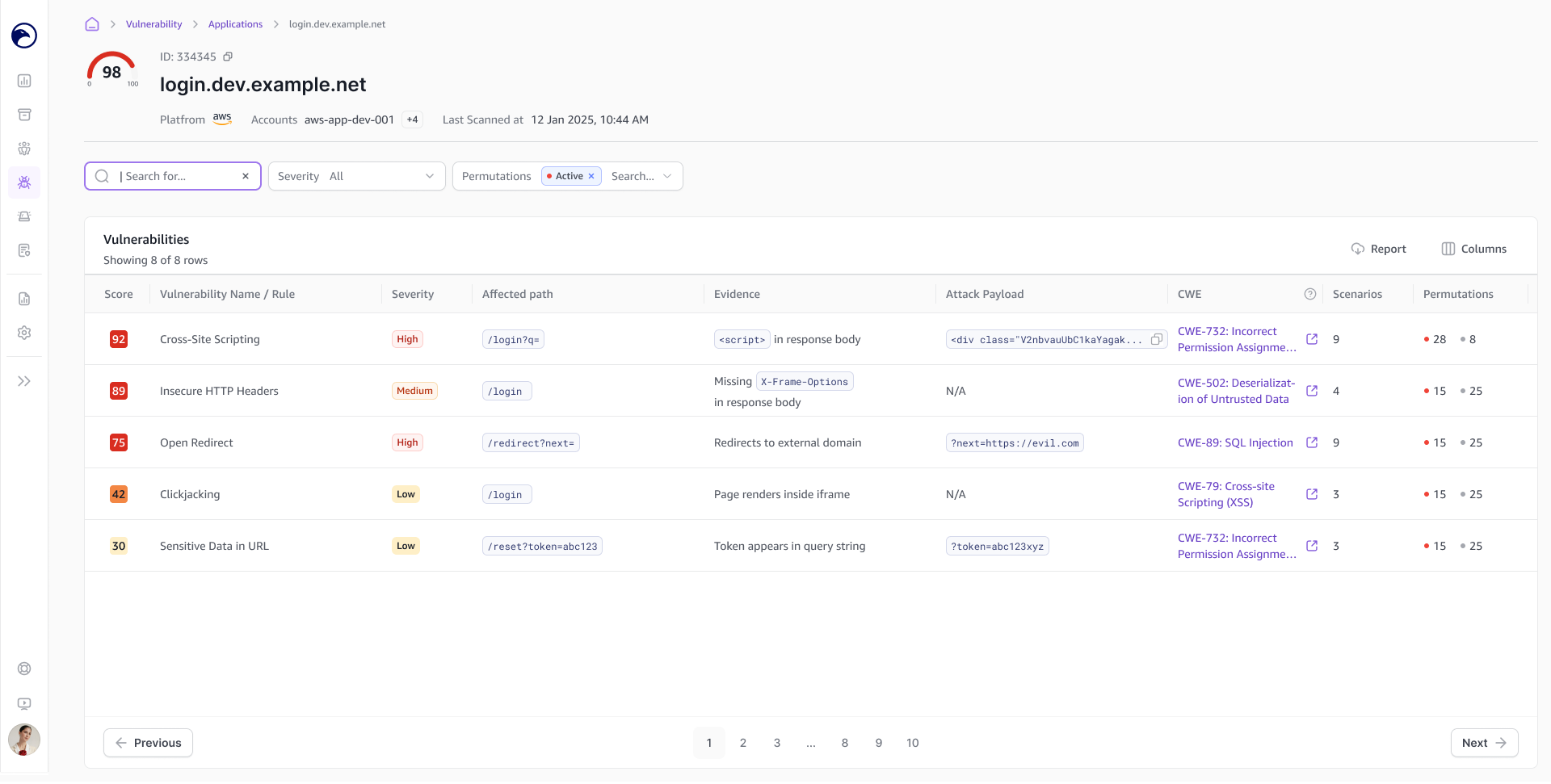
Task: Click the /reset?token=abc123 path
Action: click(542, 546)
